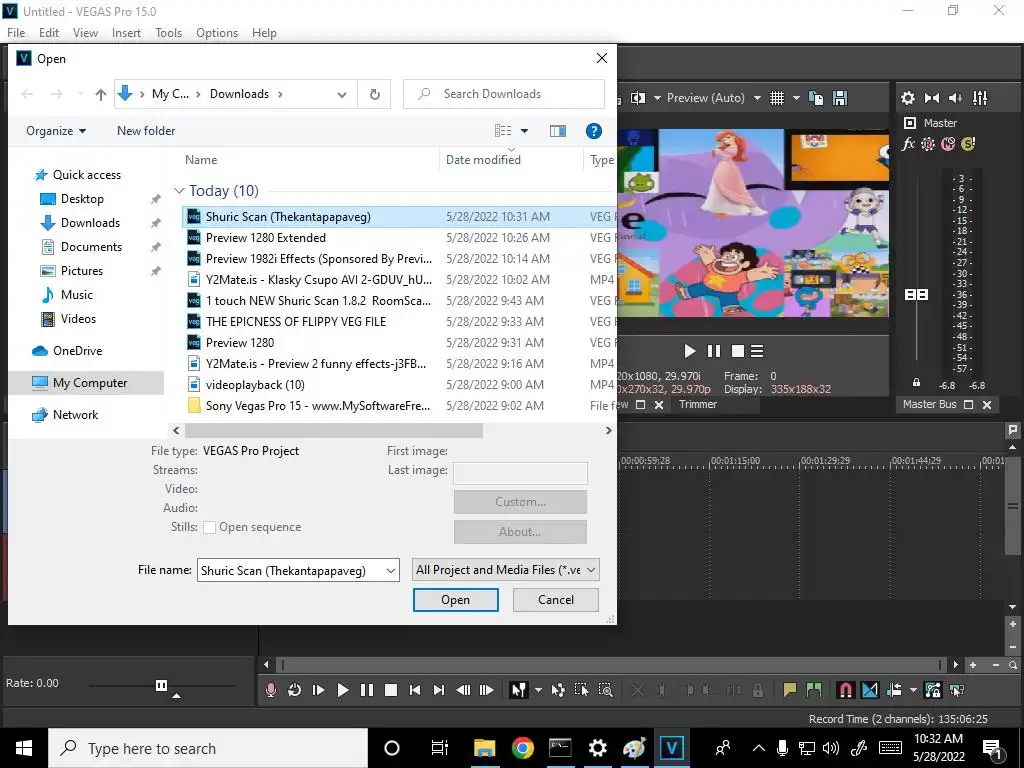Toggle Solo on the Master bus
The height and width of the screenshot is (768, 1024).
click(x=968, y=144)
